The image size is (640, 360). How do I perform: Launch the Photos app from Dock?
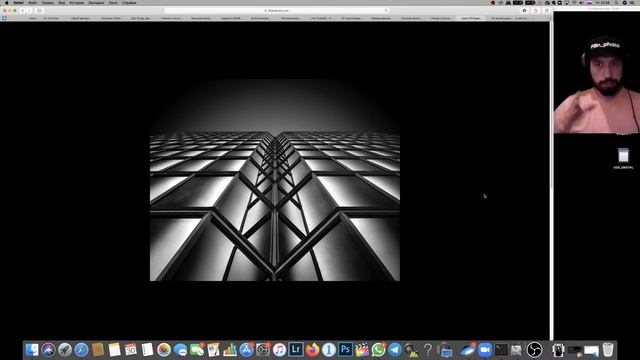[x=164, y=350]
